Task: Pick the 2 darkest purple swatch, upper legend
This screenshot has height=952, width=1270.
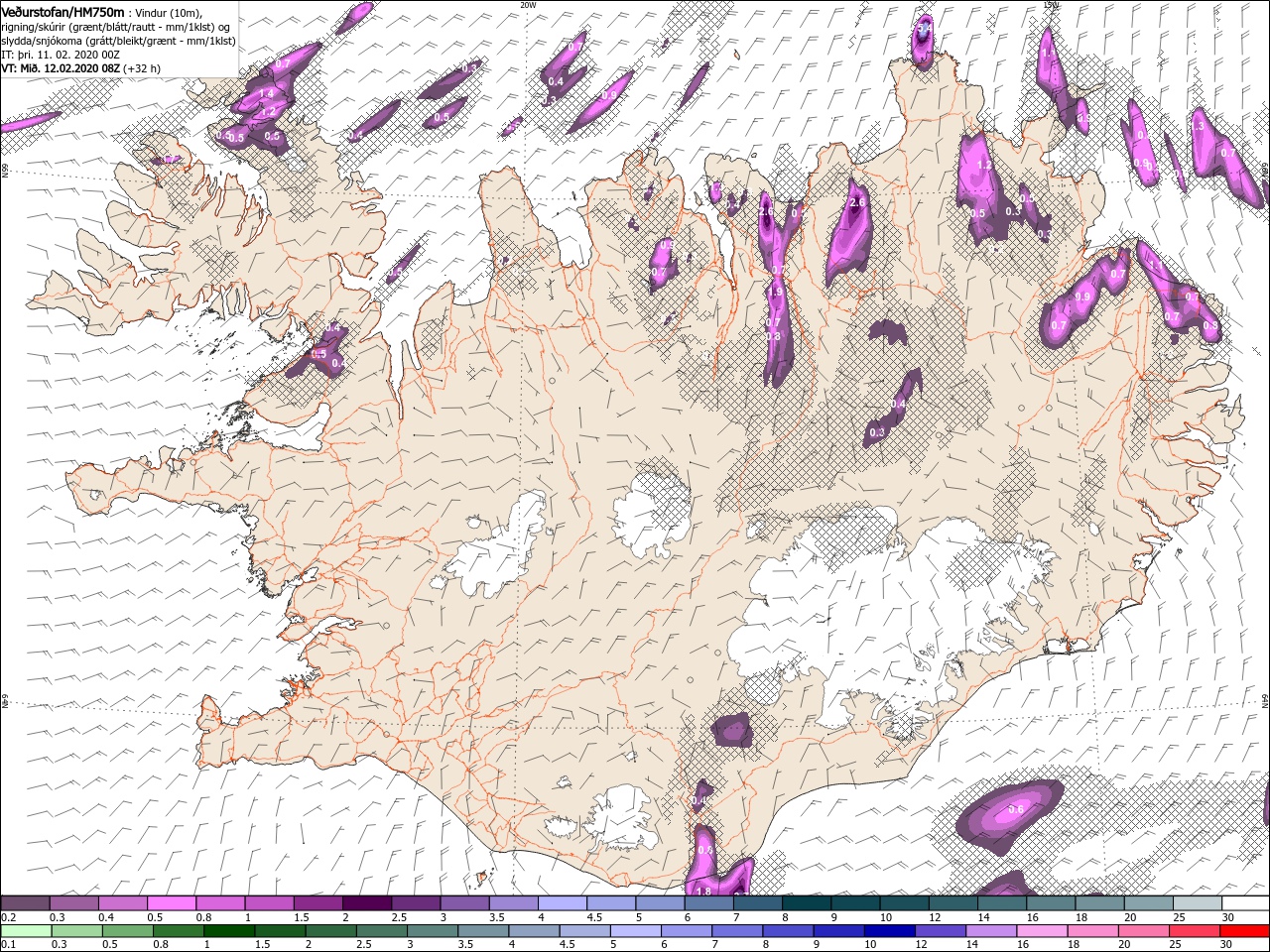Action: 366,903
